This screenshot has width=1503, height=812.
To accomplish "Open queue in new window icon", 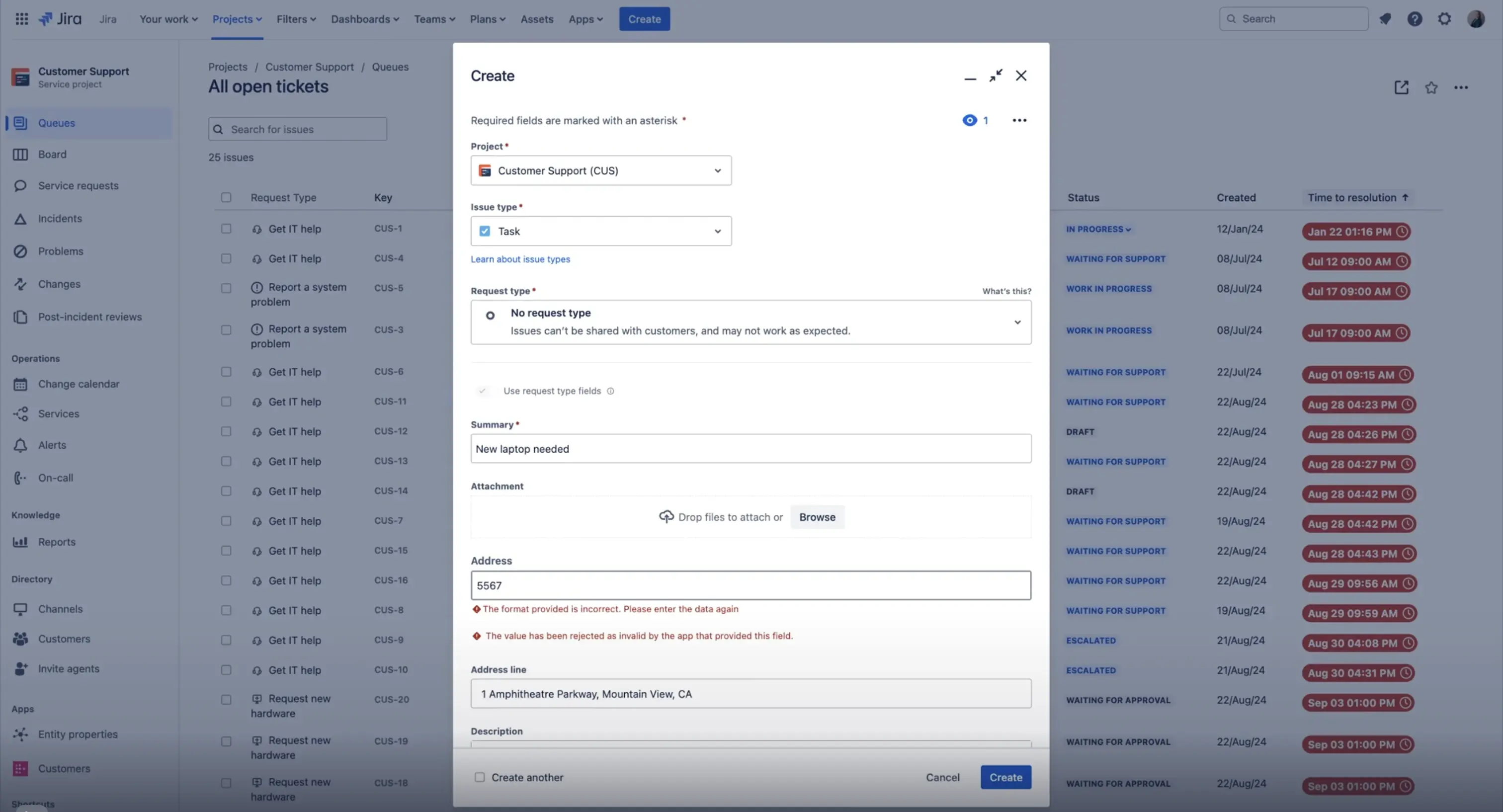I will coord(1401,87).
